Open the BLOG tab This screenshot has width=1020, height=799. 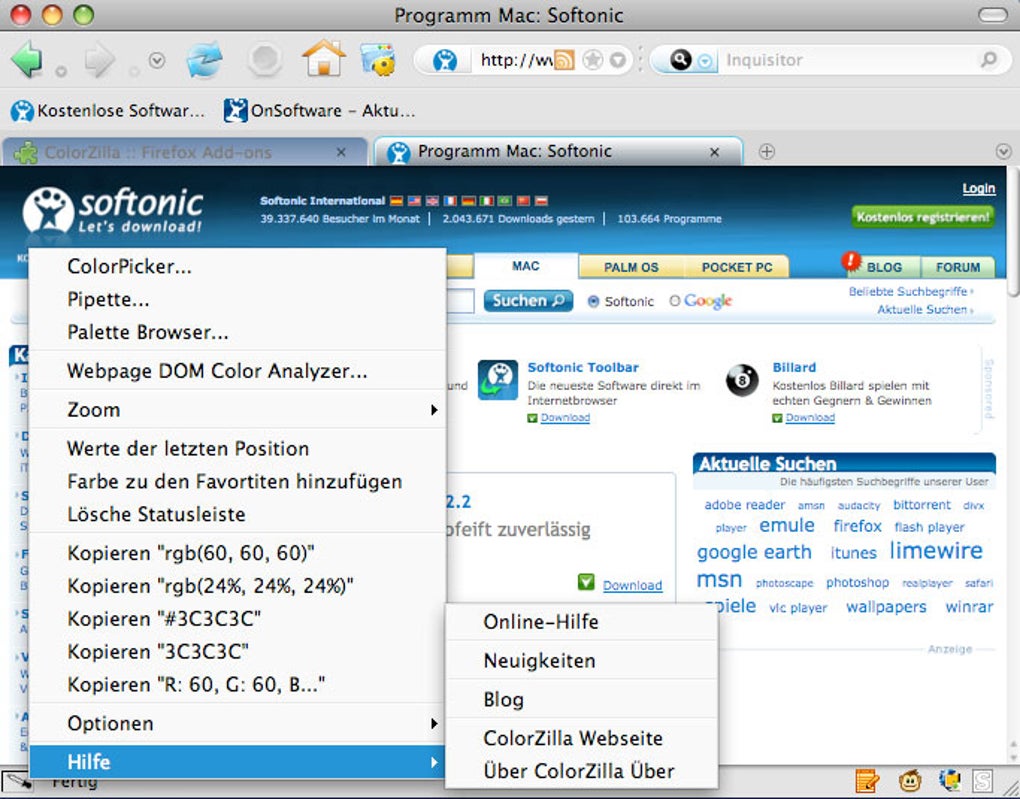coord(884,267)
